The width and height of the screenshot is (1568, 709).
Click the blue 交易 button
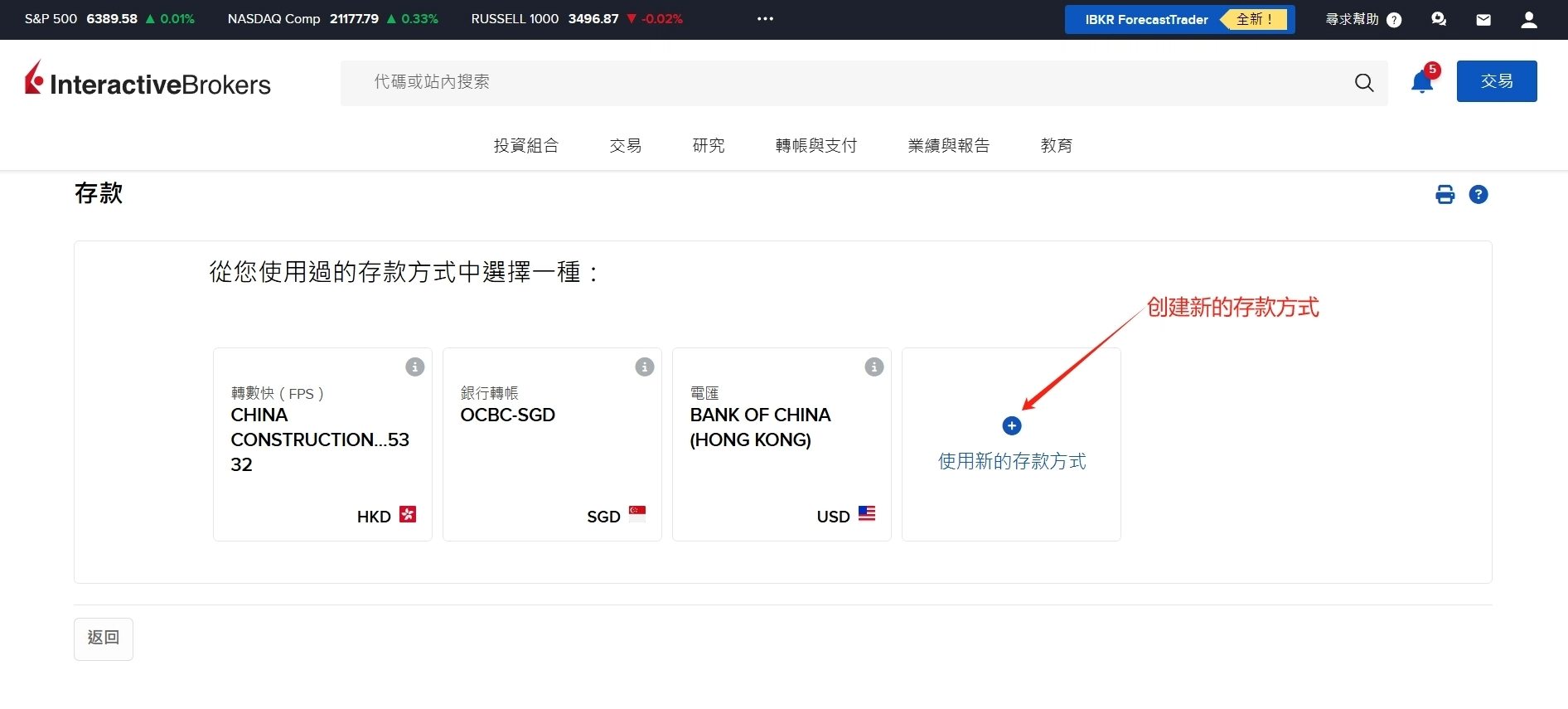(1497, 81)
